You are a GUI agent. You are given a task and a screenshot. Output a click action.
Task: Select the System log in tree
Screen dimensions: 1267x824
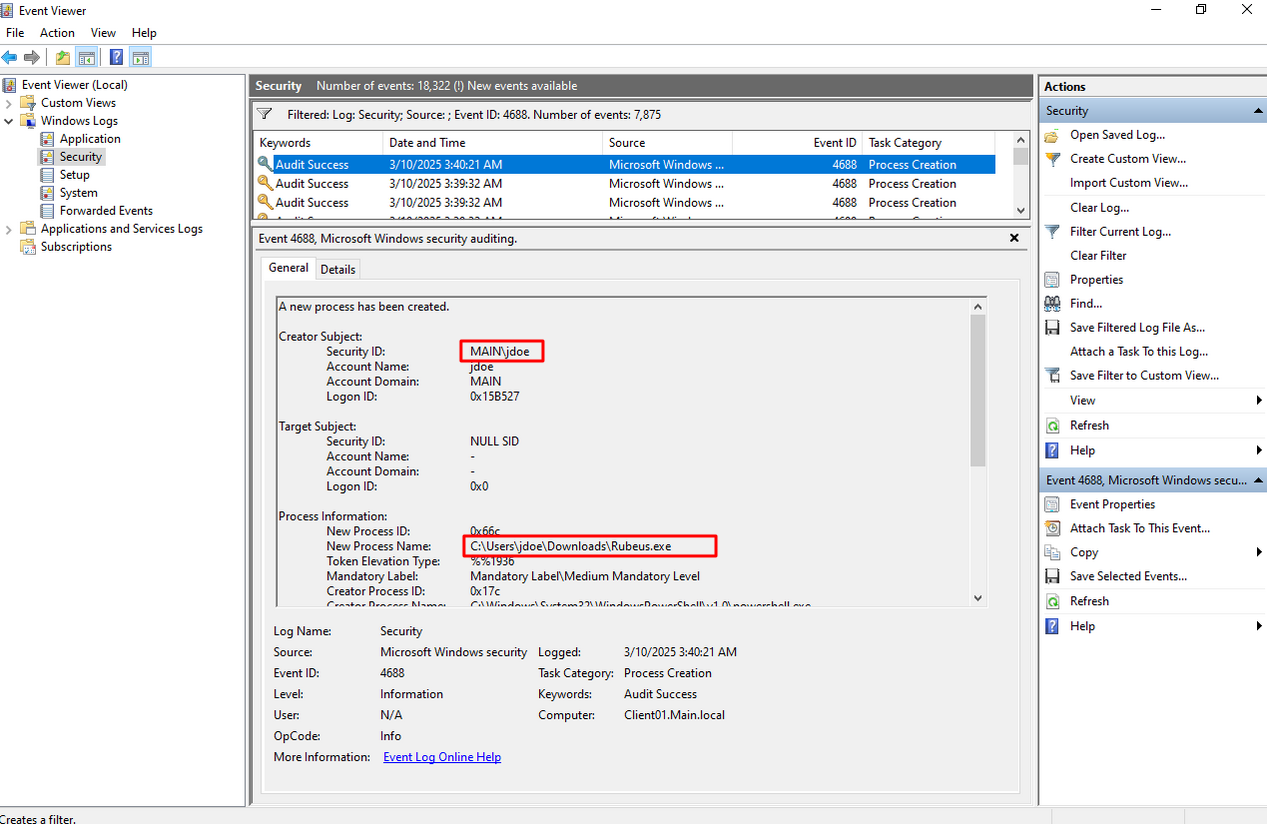point(78,193)
